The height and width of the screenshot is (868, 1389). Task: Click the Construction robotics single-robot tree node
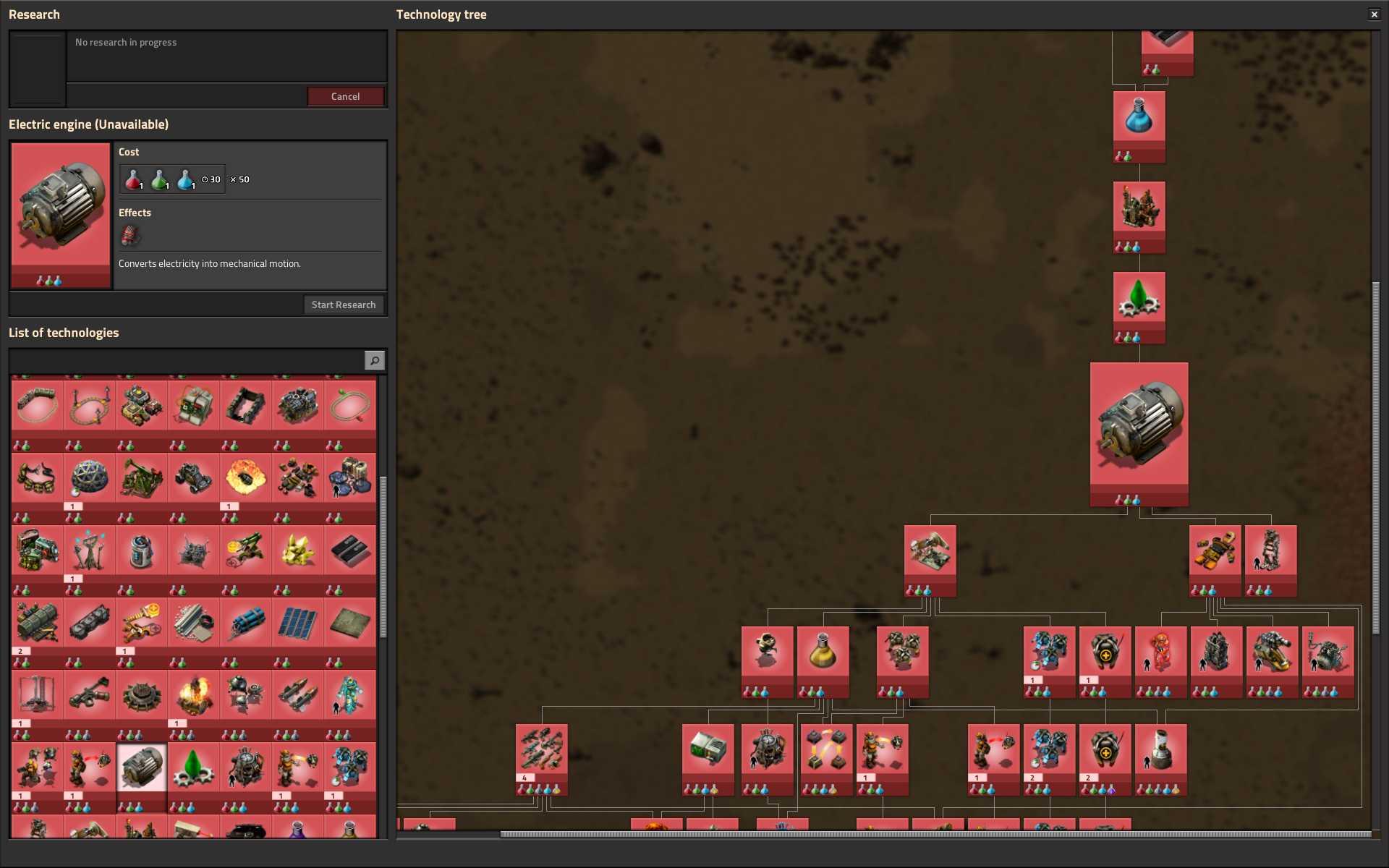click(767, 662)
